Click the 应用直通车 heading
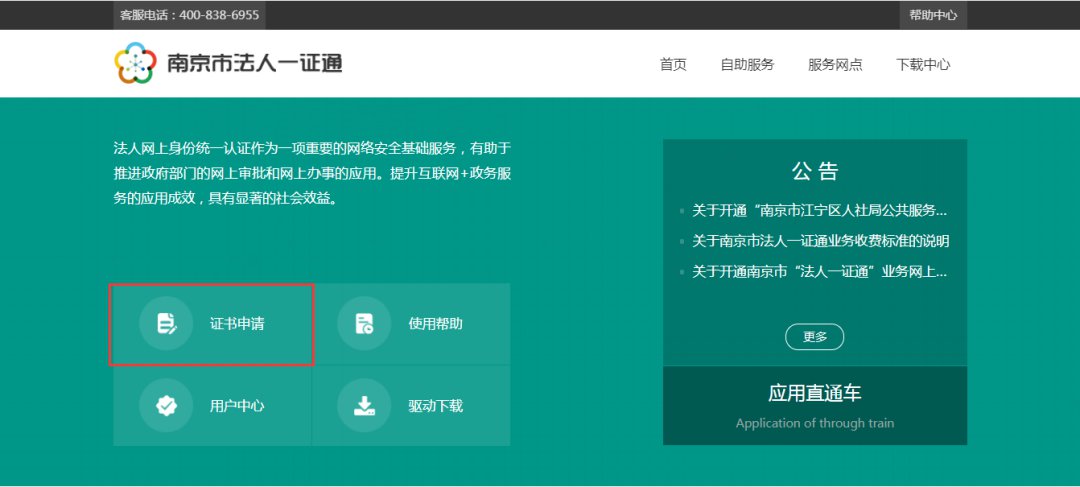Viewport: 1080px width, 487px height. [815, 393]
